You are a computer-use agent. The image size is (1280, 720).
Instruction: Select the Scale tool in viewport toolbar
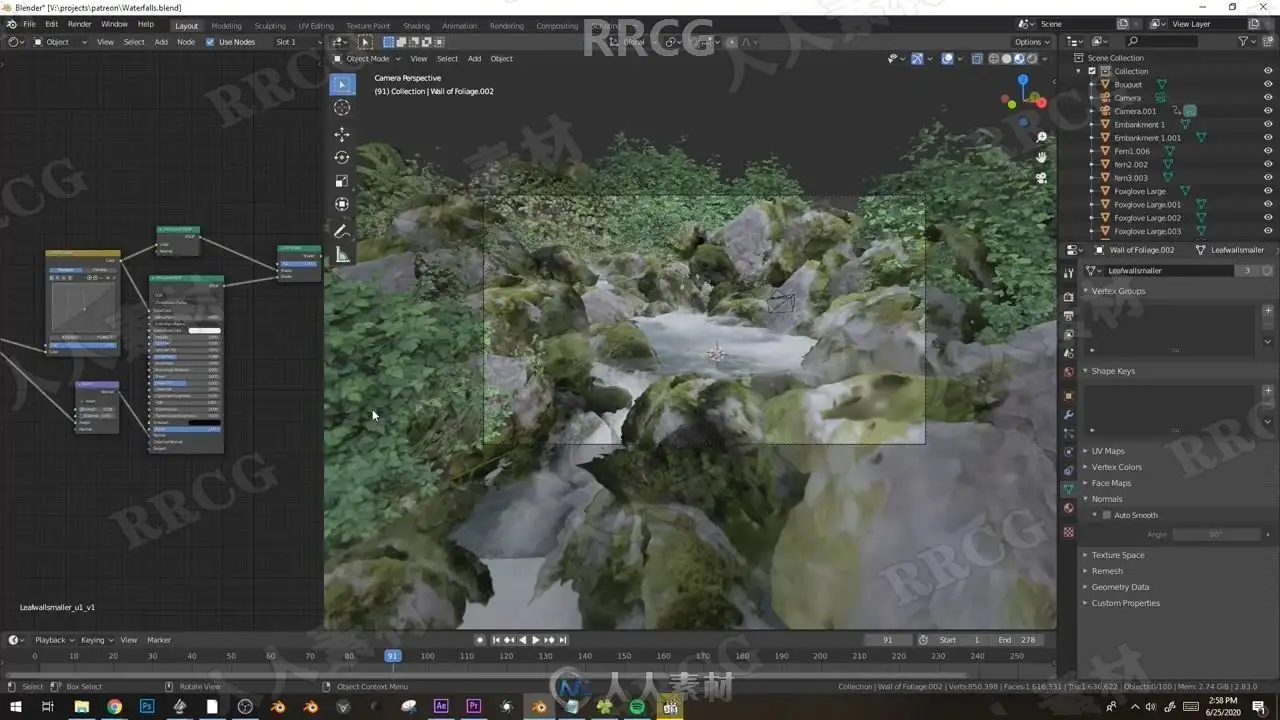click(x=342, y=181)
